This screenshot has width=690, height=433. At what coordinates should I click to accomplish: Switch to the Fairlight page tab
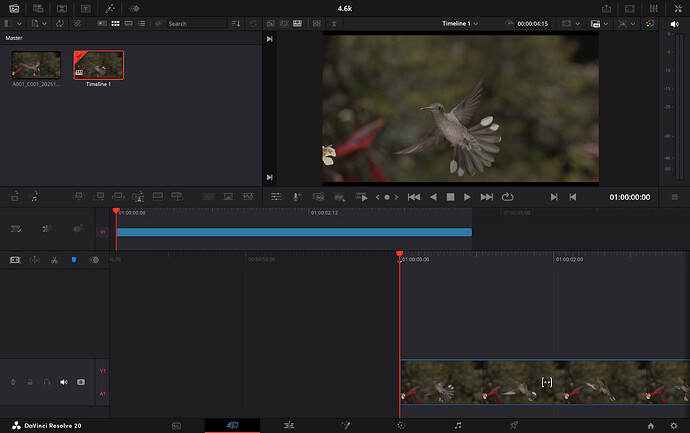[458, 425]
